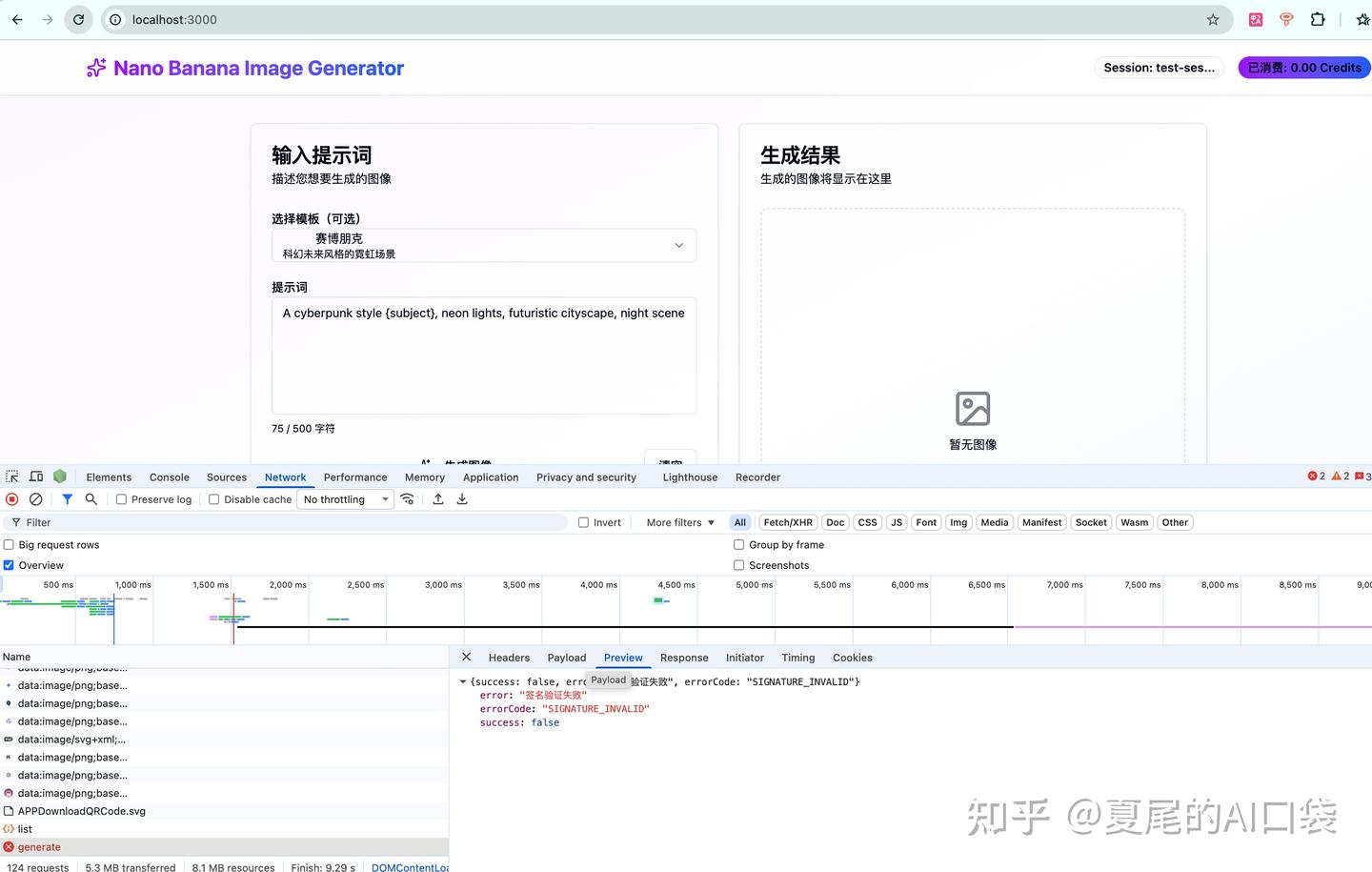1372x872 pixels.
Task: Open the Device toolbar toggle icon
Action: (x=36, y=476)
